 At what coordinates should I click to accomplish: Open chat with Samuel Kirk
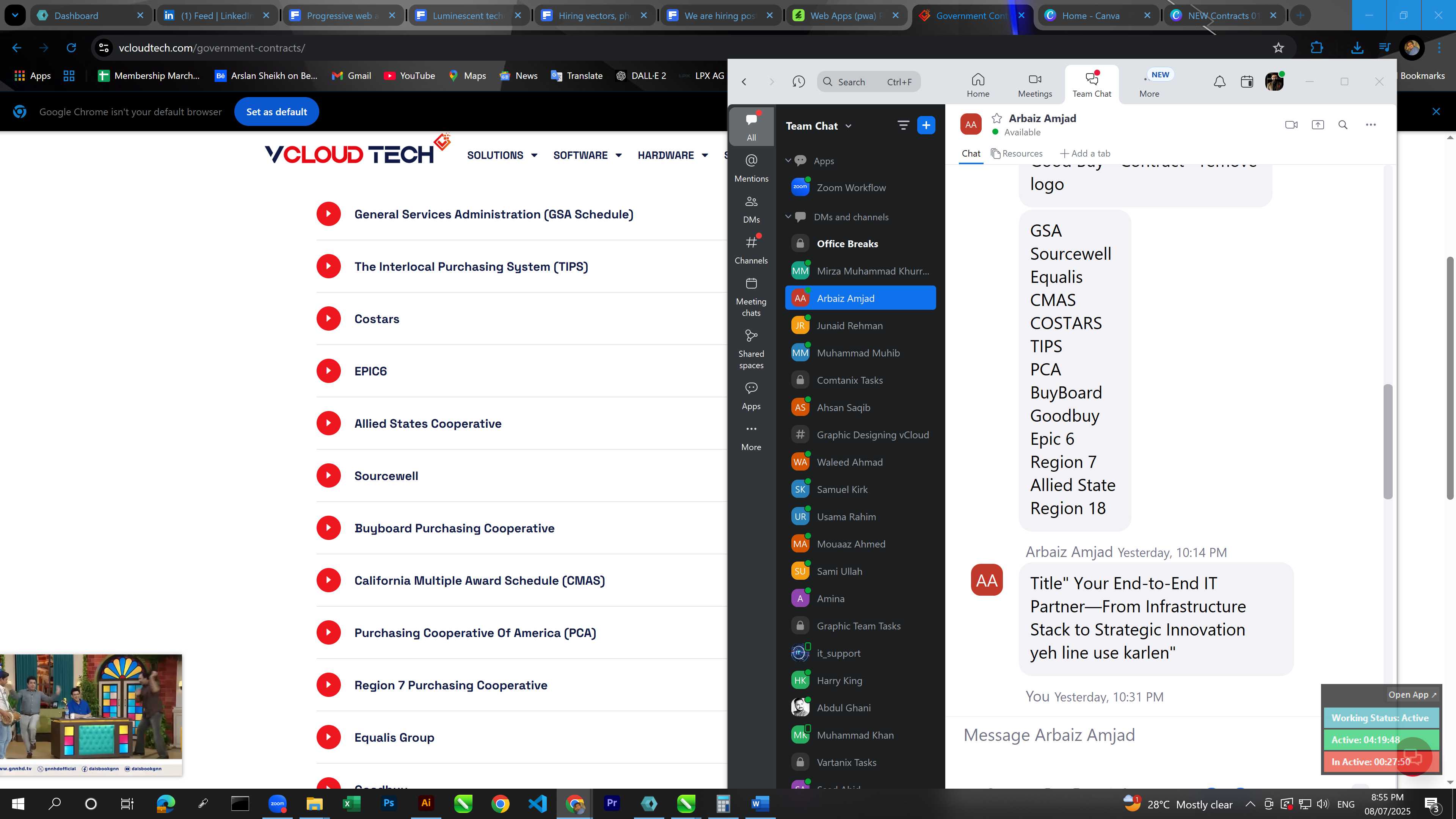pyautogui.click(x=860, y=490)
